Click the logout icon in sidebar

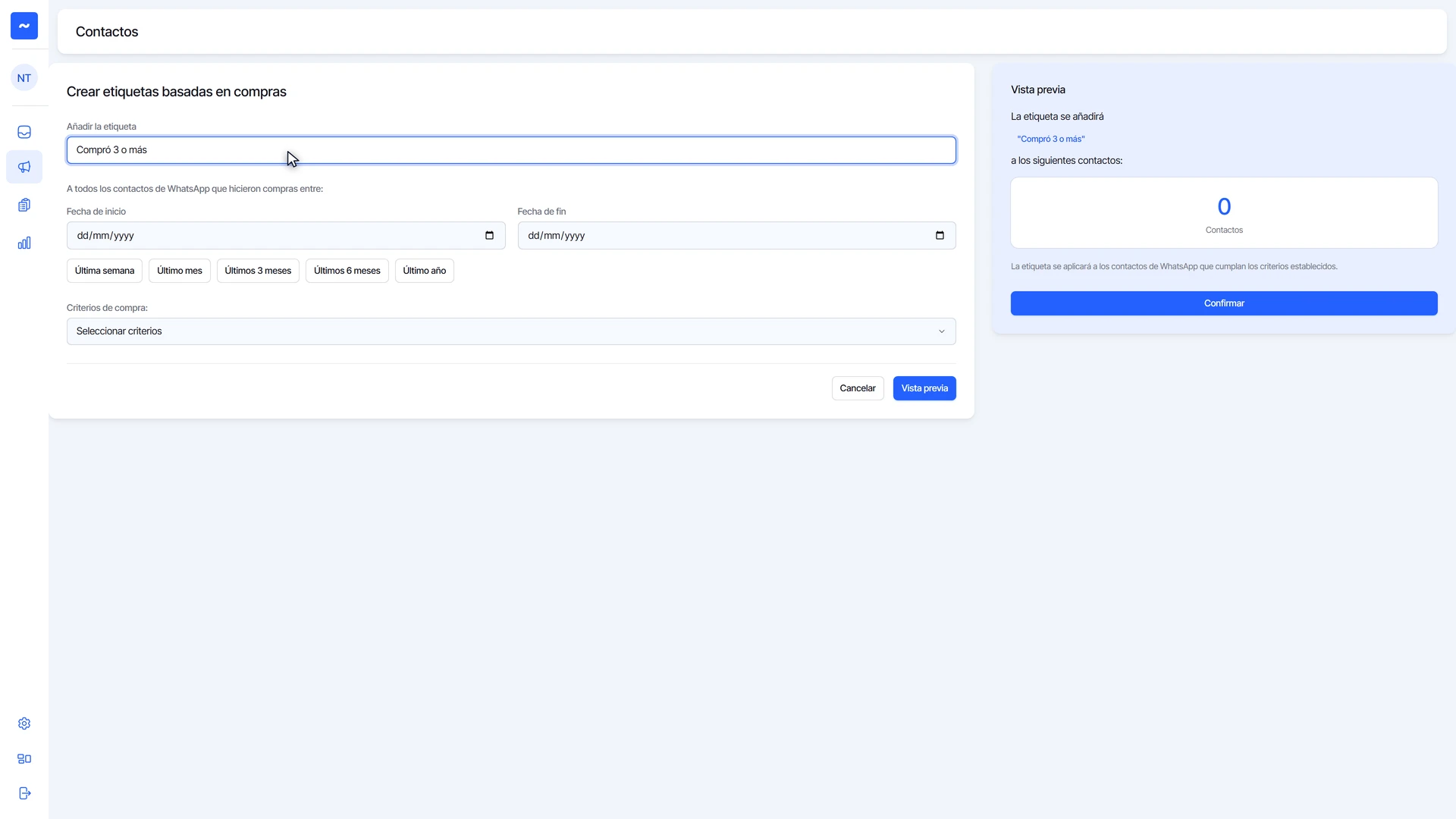click(24, 793)
